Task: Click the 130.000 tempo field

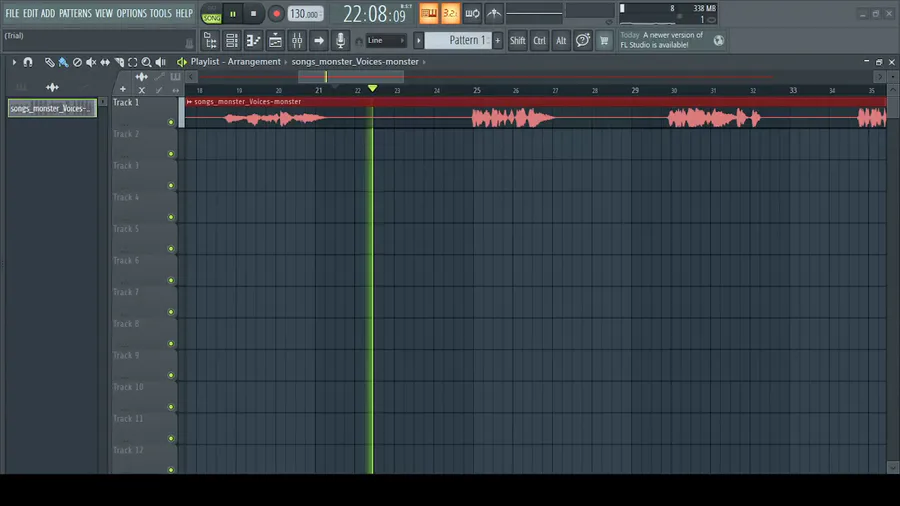Action: pyautogui.click(x=305, y=14)
